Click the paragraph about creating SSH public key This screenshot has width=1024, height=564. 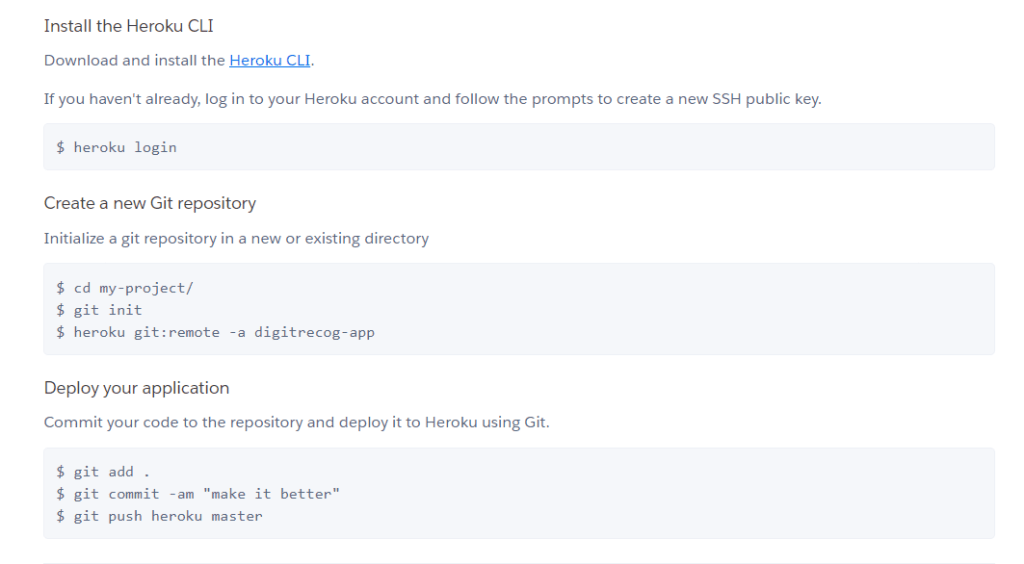pyautogui.click(x=432, y=99)
